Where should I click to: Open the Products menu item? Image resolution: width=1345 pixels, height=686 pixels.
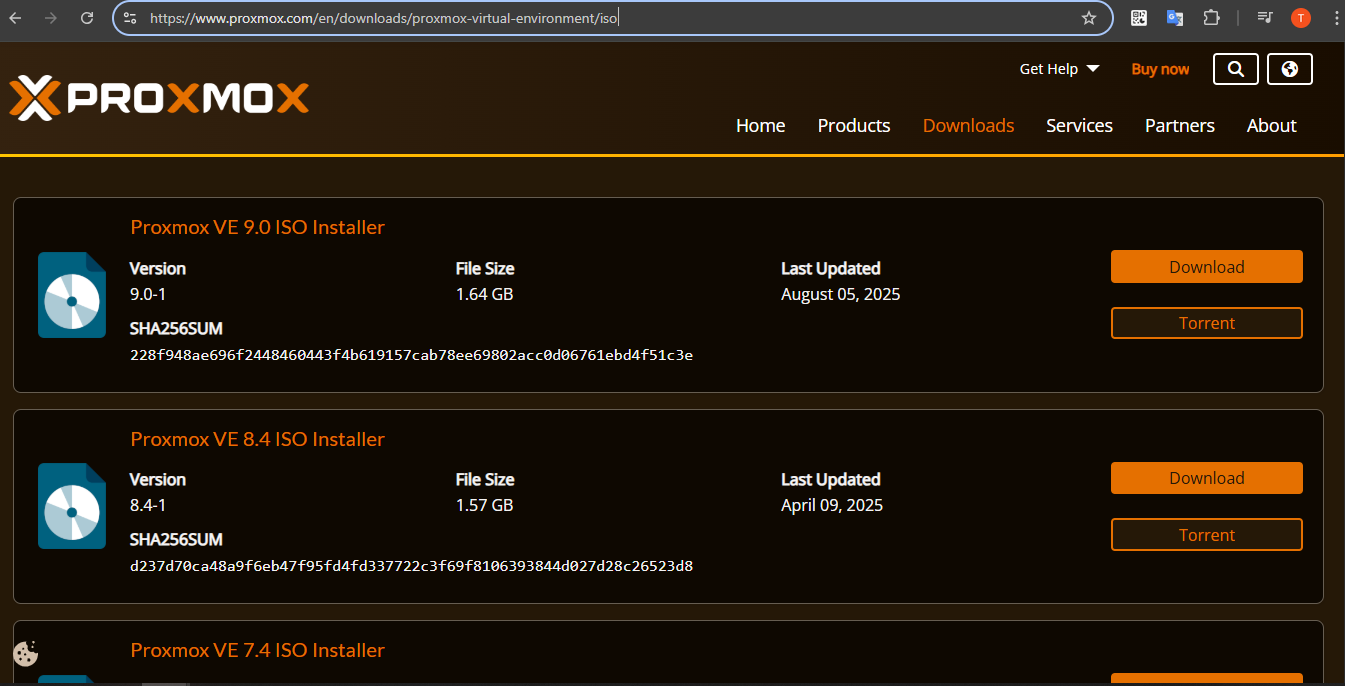pyautogui.click(x=854, y=125)
